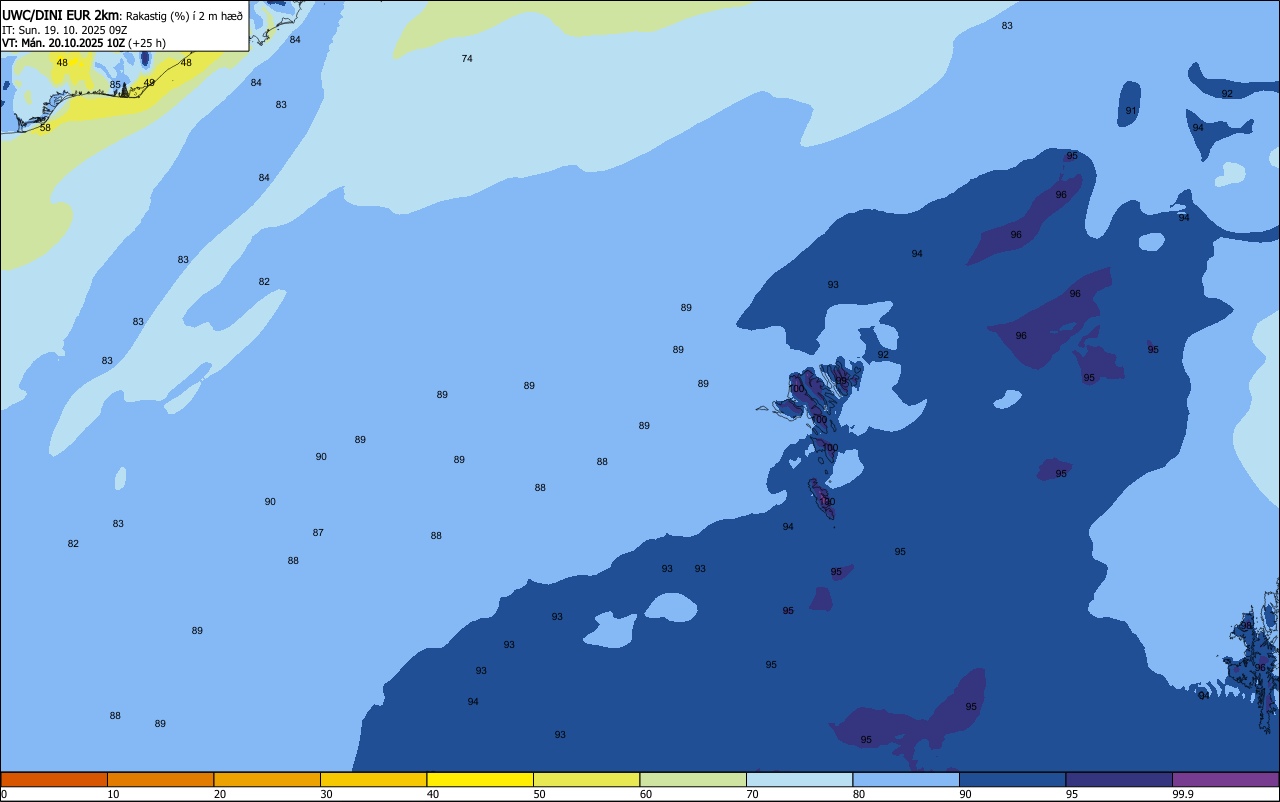Pick the navy 95–99.9 legend color segment

(x=1119, y=779)
